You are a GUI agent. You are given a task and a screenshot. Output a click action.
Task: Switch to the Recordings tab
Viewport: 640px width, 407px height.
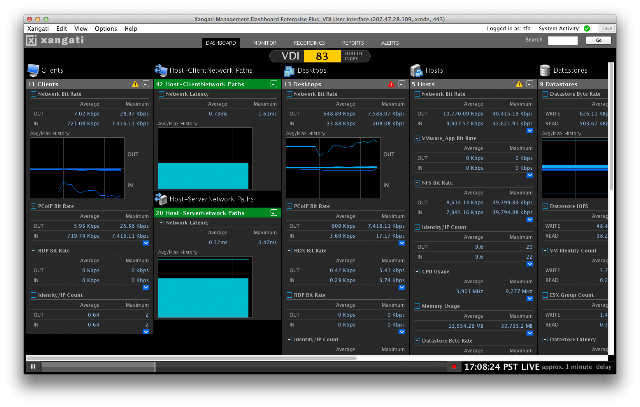coord(309,43)
